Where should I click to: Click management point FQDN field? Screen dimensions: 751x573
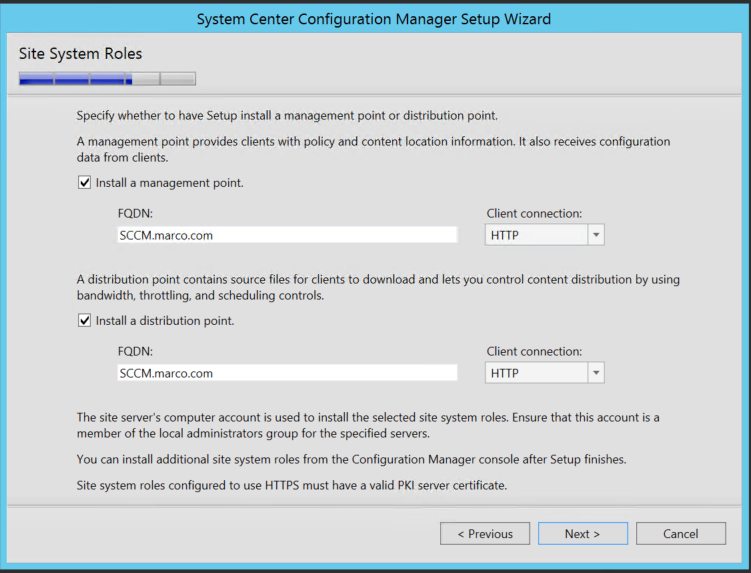click(287, 235)
